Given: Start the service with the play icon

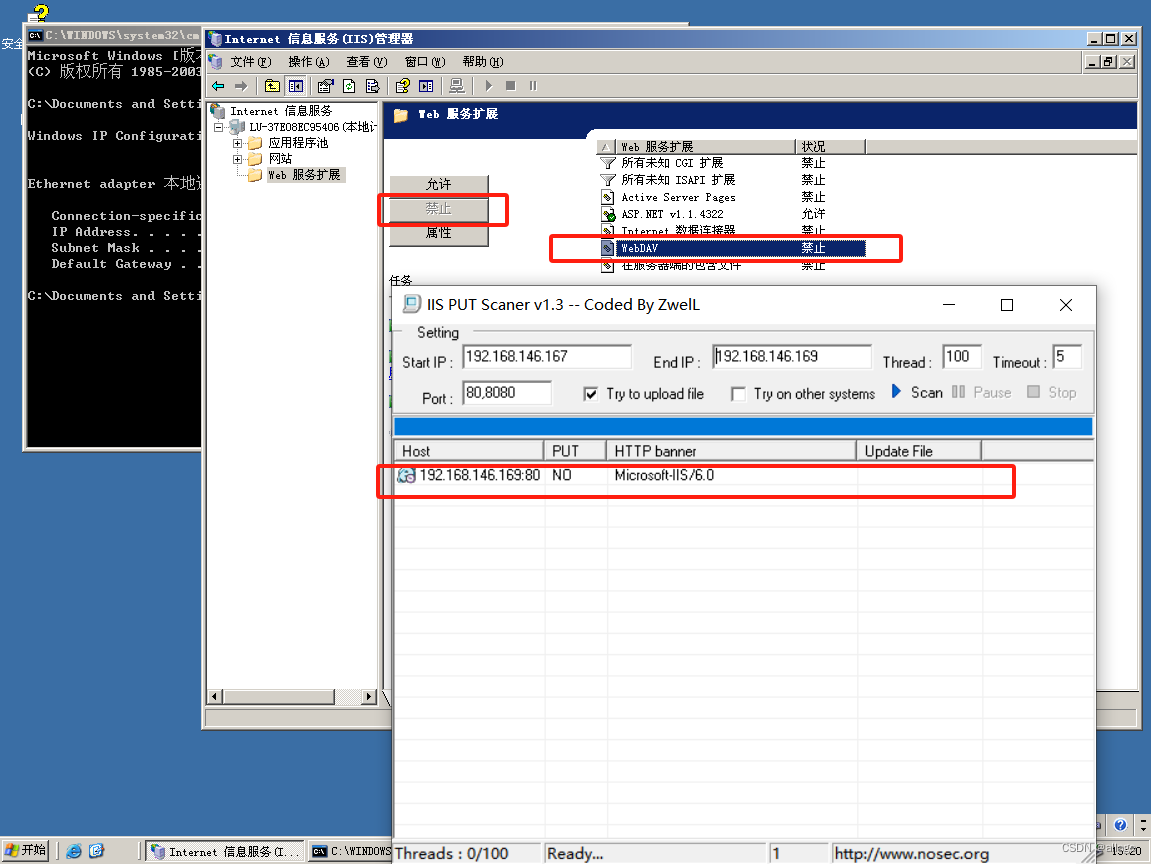Looking at the screenshot, I should (x=488, y=86).
